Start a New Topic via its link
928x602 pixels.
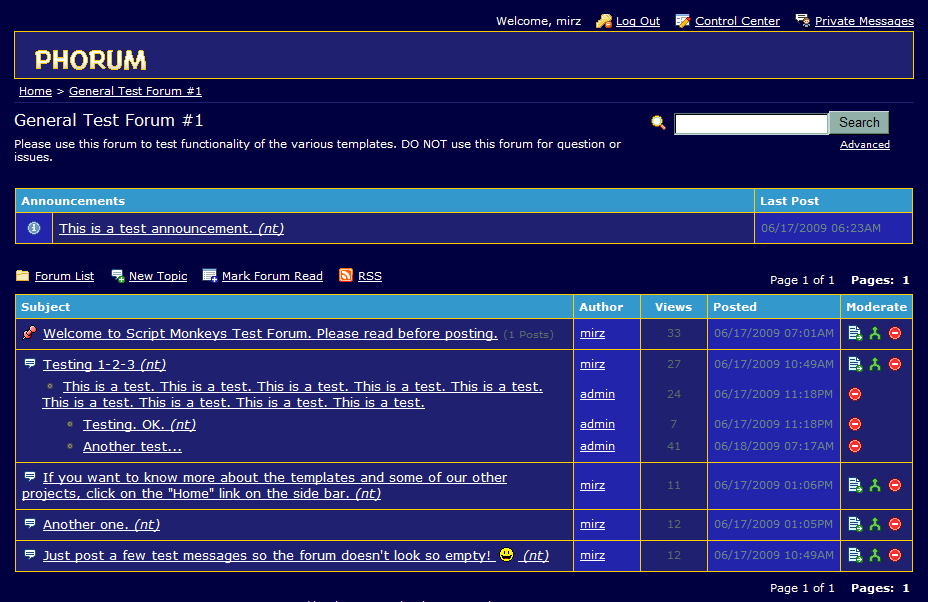157,276
